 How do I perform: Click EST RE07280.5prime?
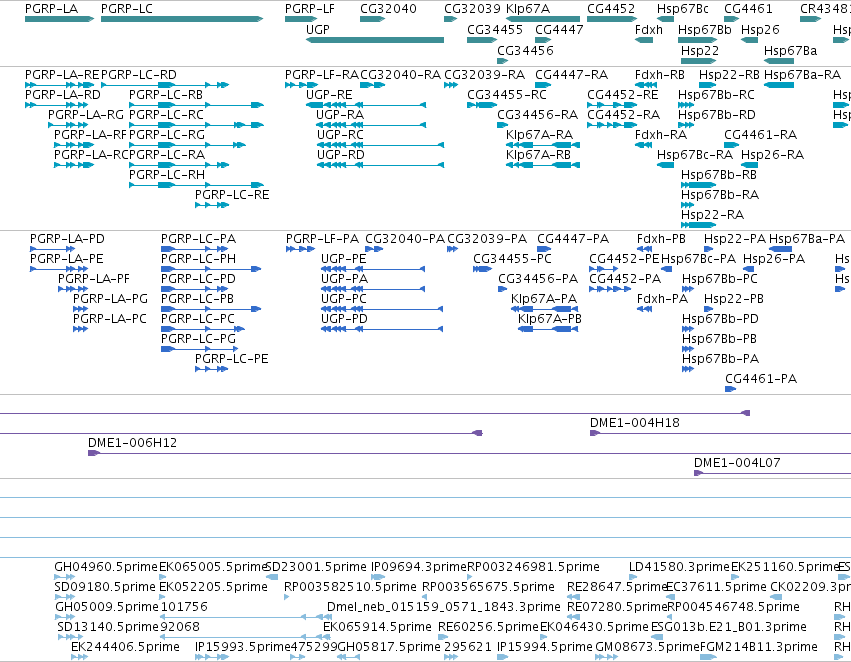click(x=573, y=617)
